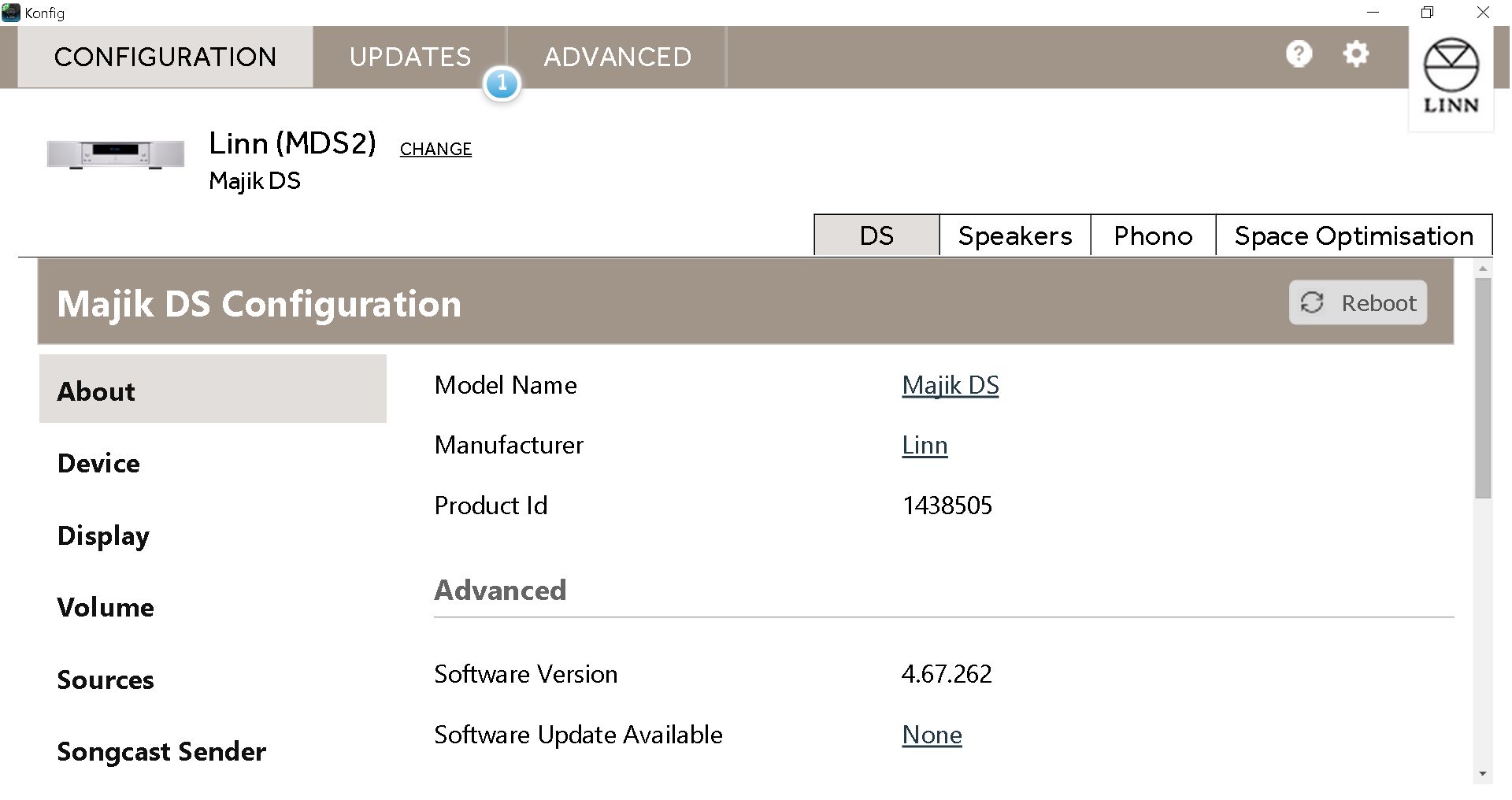This screenshot has height=800, width=1512.
Task: Switch to the UPDATES tab
Action: tap(409, 57)
